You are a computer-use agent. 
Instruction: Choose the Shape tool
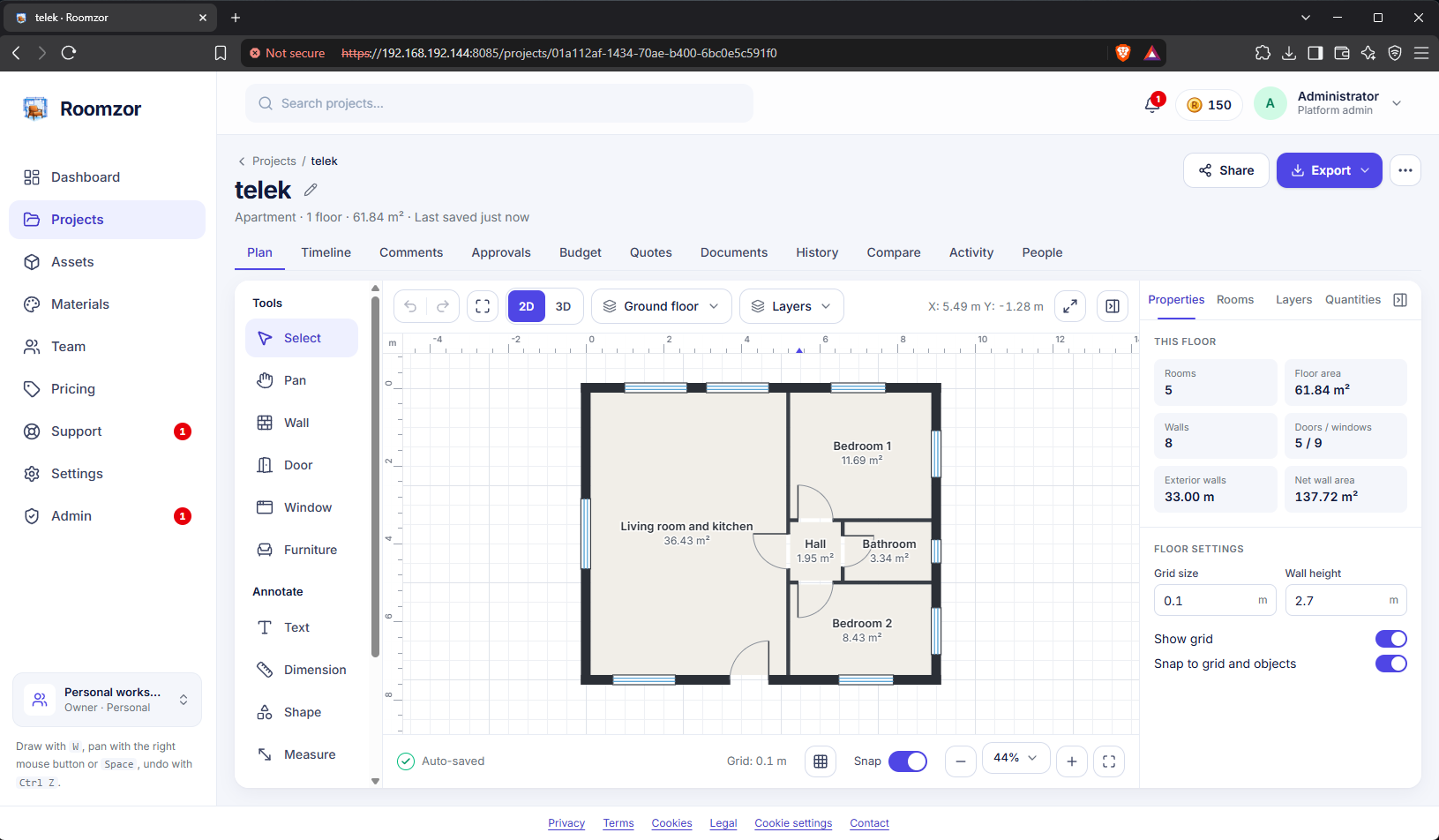click(302, 712)
